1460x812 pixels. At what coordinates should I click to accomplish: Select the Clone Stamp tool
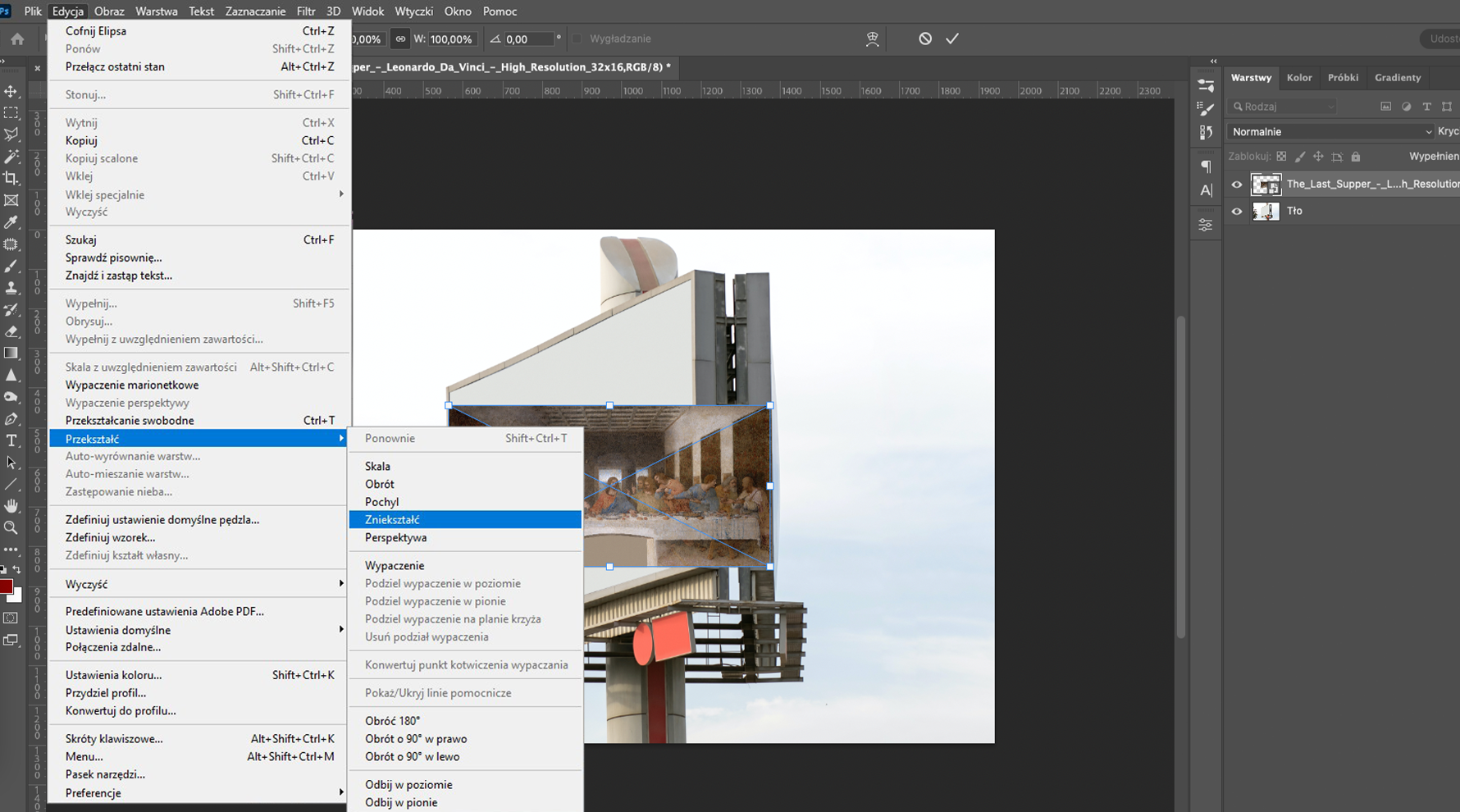pos(11,288)
